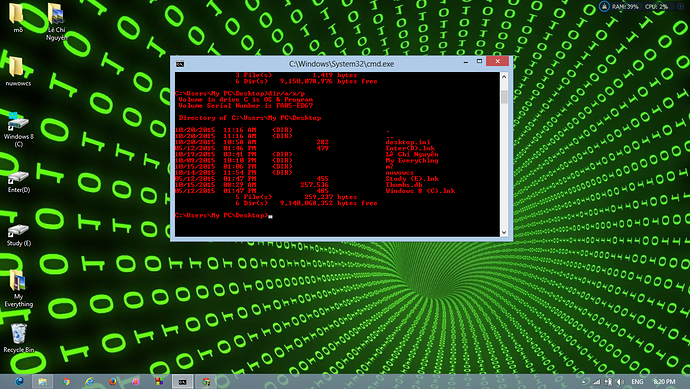Viewport: 690px width, 389px height.
Task: Click 'Windows 8 (C).lnk' in the listing
Action: click(x=420, y=191)
